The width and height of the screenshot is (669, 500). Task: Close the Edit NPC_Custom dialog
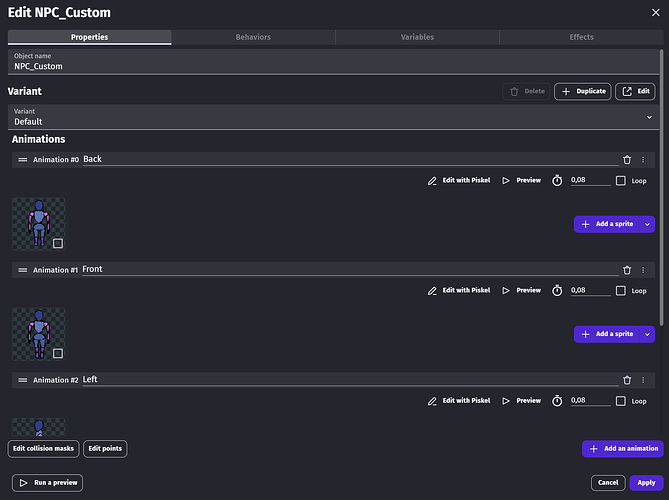pyautogui.click(x=656, y=13)
